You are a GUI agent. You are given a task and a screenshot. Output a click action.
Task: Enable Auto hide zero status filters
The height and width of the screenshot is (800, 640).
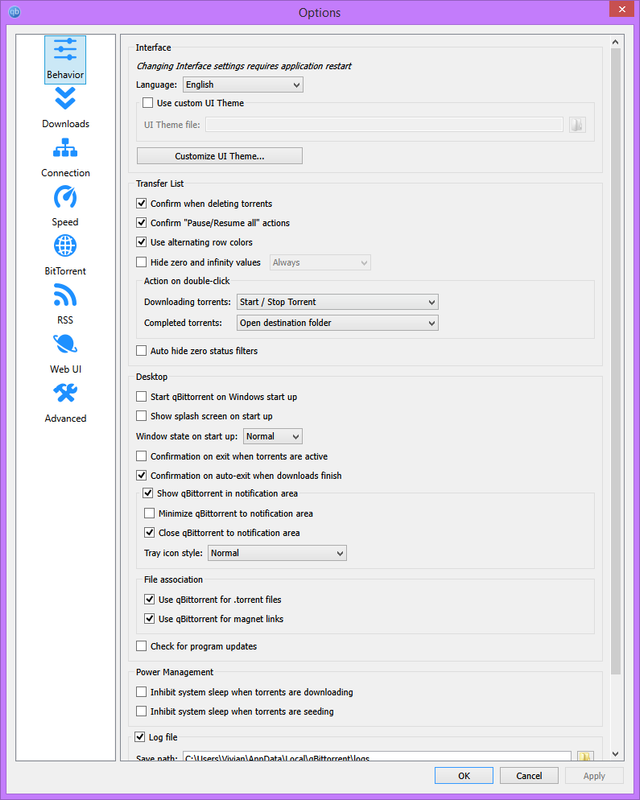click(x=141, y=351)
